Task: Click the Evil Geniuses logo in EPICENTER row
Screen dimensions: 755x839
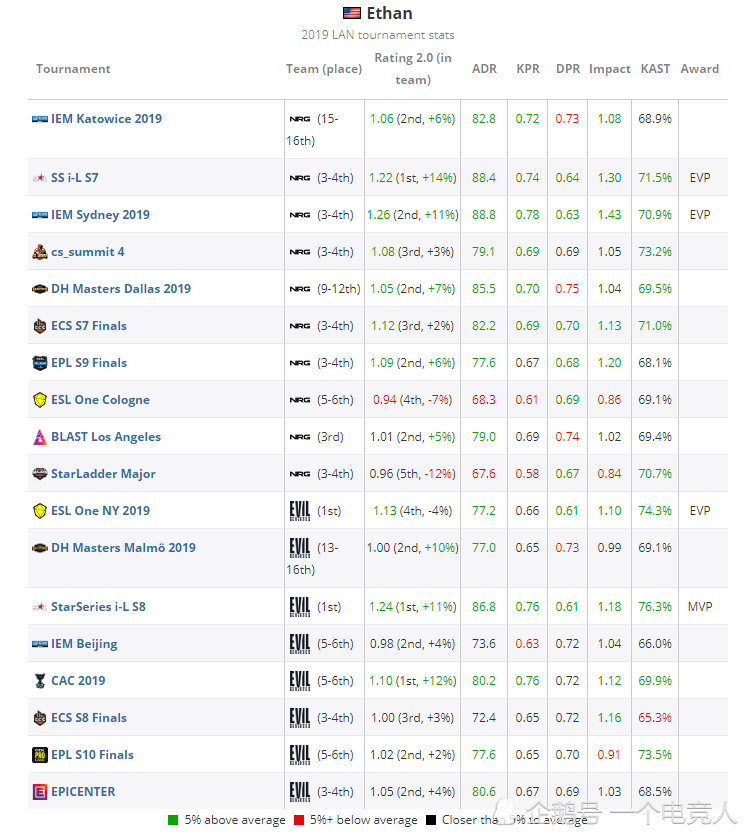Action: (300, 792)
